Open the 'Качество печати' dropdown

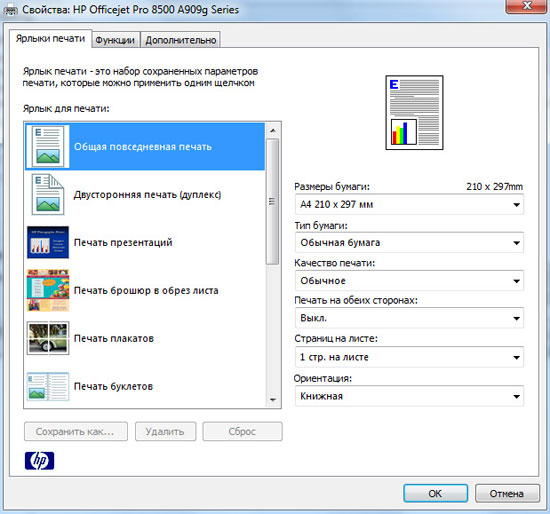409,280
